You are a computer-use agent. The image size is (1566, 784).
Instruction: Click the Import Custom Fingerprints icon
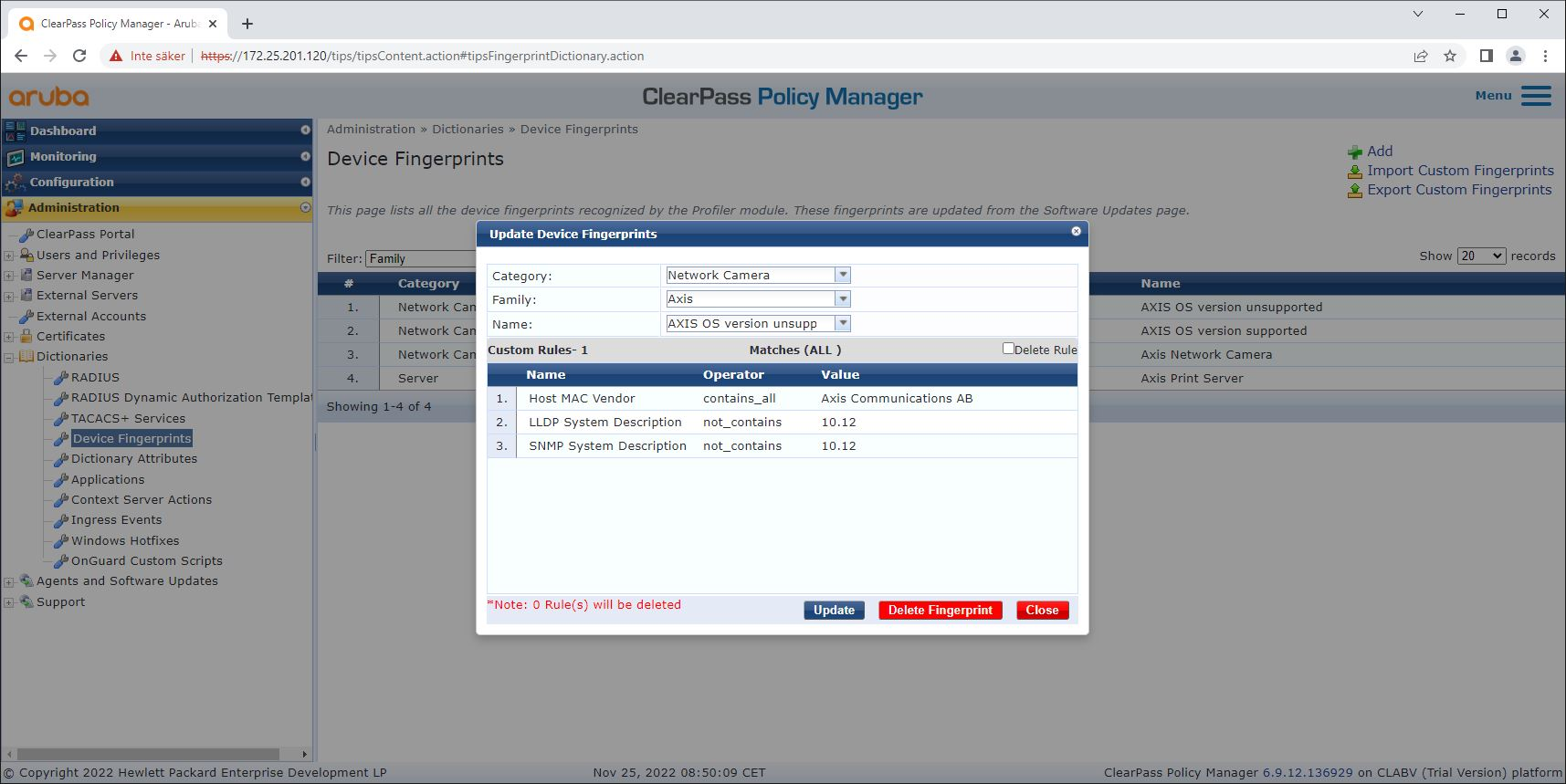point(1355,171)
